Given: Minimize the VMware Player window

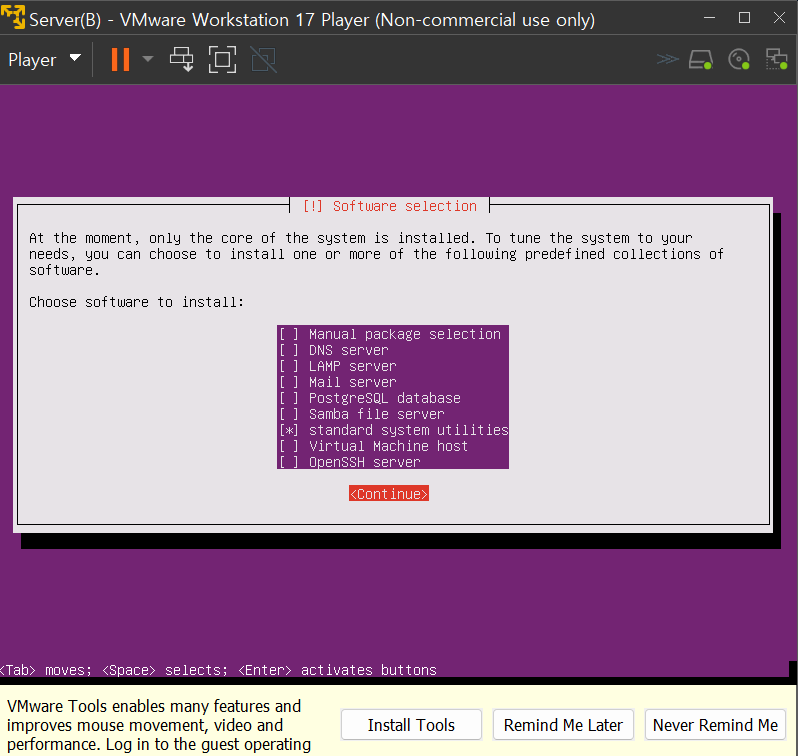Looking at the screenshot, I should 709,18.
